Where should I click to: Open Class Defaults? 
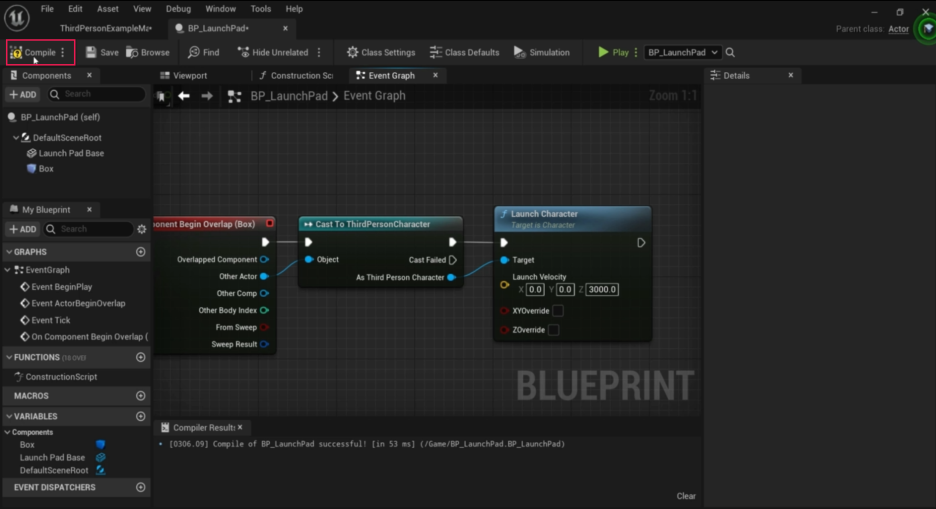[x=464, y=53]
